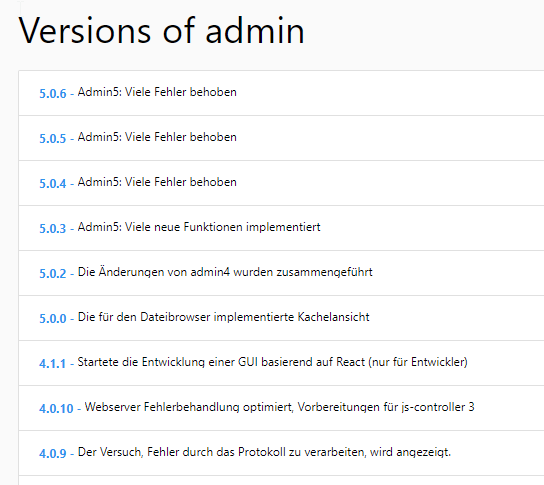The height and width of the screenshot is (485, 544).
Task: Open version 4.0.9 link
Action: pyautogui.click(x=53, y=453)
